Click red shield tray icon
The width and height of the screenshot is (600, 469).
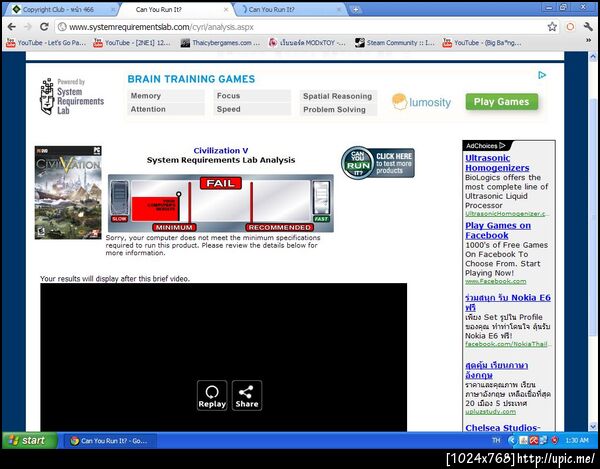pos(554,440)
